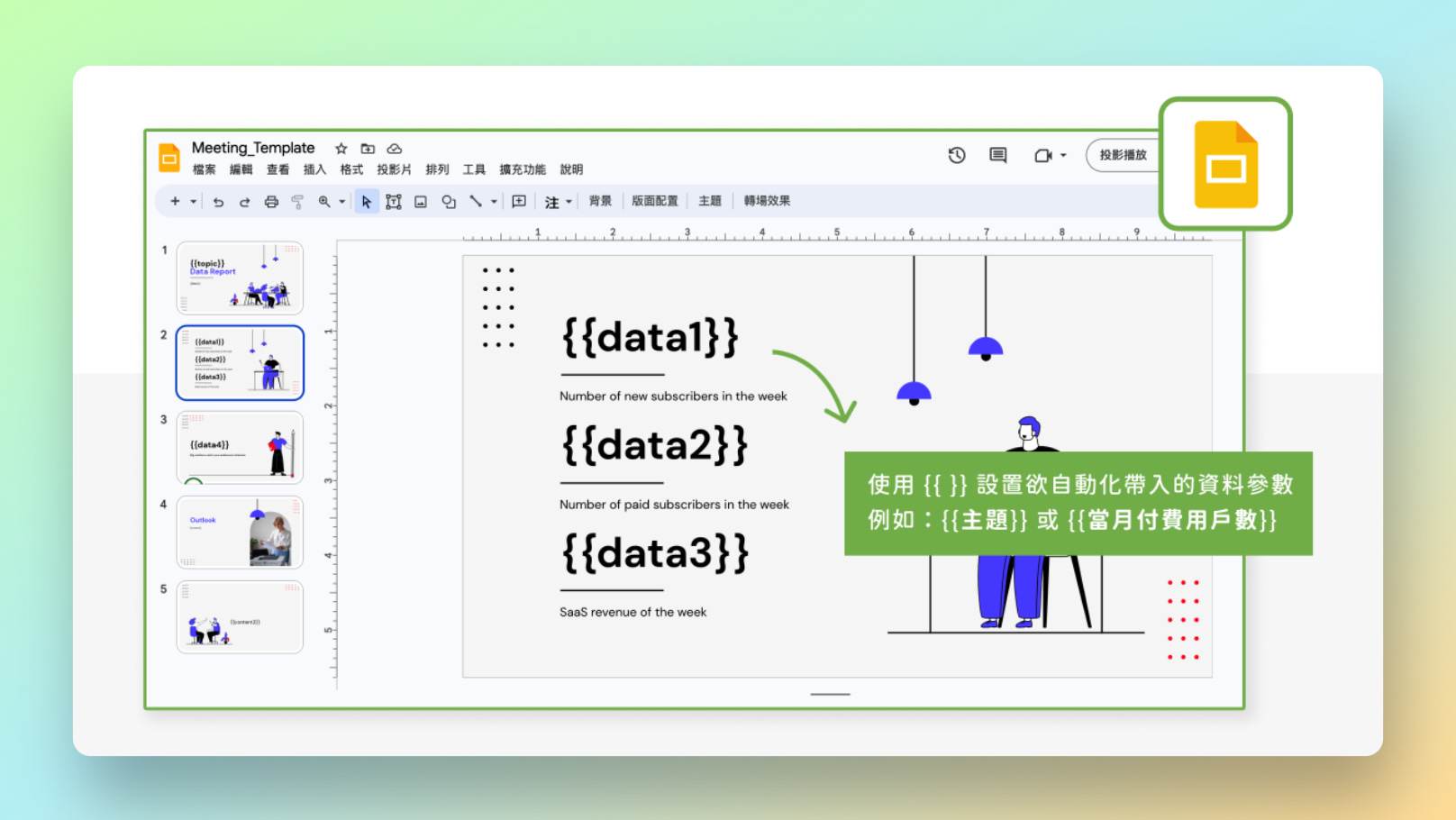Star the Meeting_Template presentation
Viewport: 1456px width, 820px height.
[341, 149]
